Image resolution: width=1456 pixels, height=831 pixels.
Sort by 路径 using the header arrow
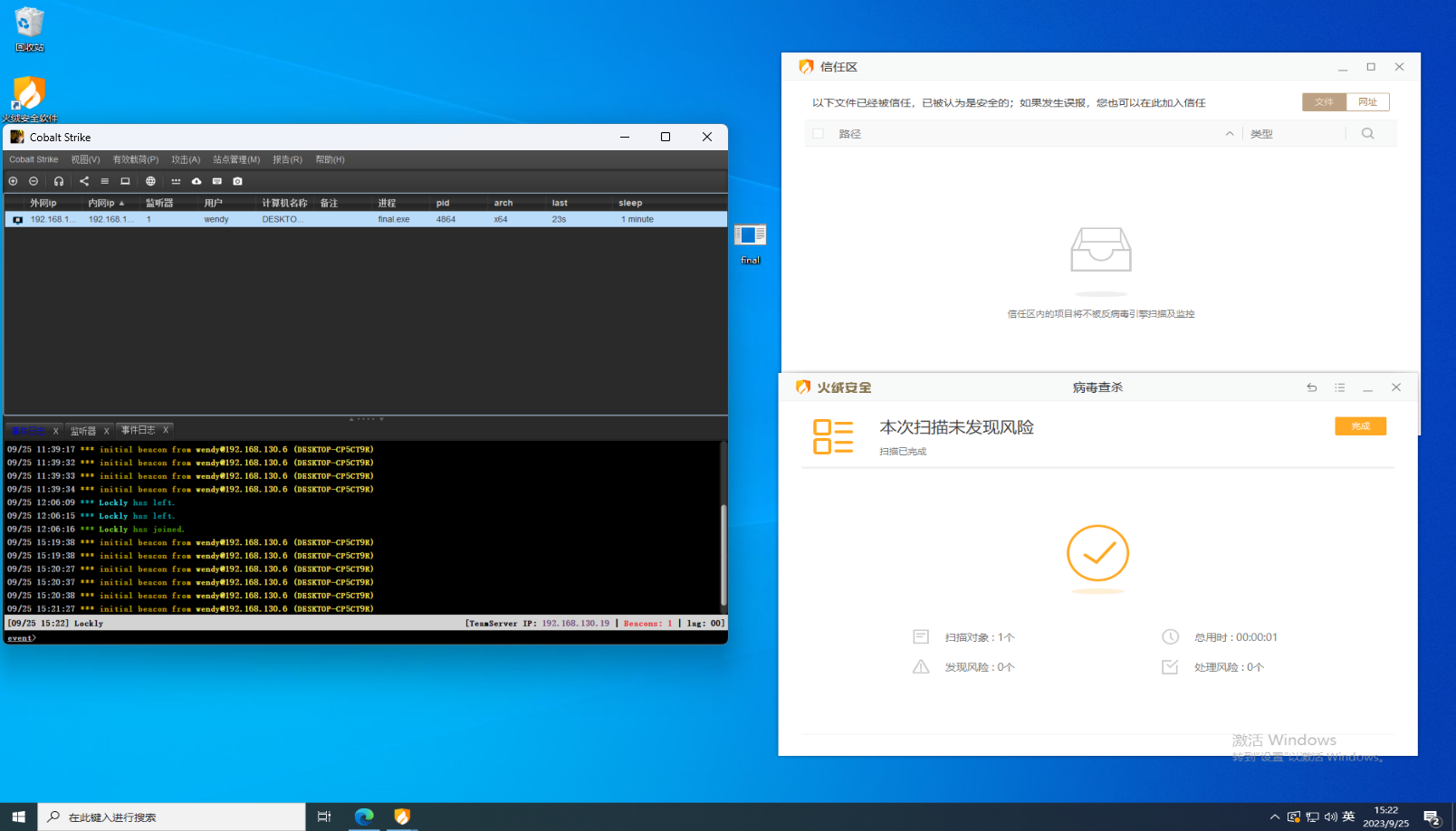1230,134
